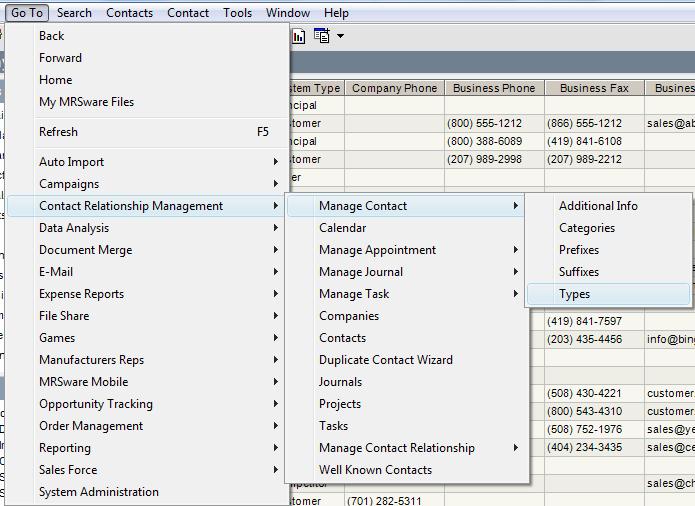Viewport: 695px width, 506px height.
Task: Open the Help menu
Action: coord(336,13)
